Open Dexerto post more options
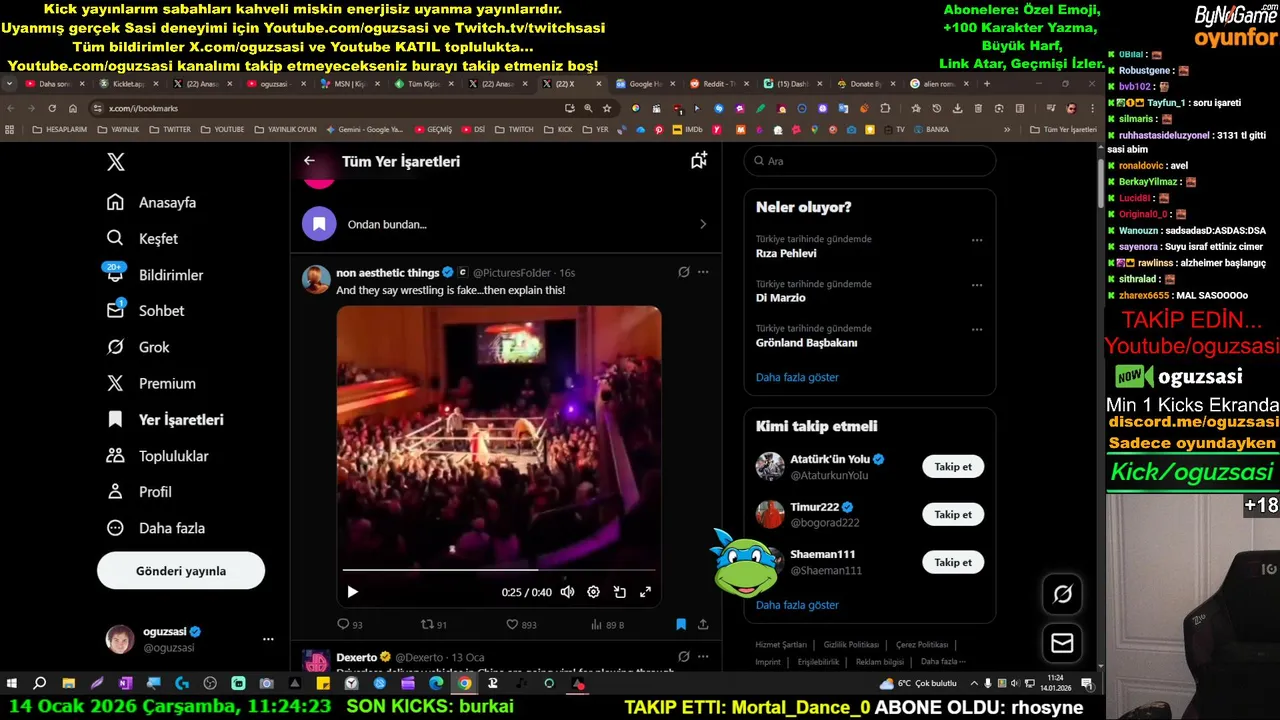 pyautogui.click(x=703, y=657)
